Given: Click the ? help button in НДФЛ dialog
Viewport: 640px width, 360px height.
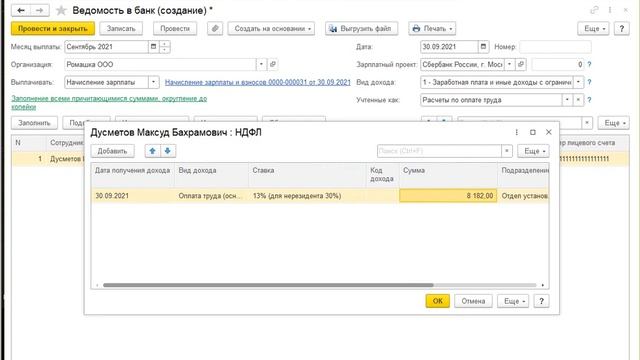Looking at the screenshot, I should pos(541,301).
